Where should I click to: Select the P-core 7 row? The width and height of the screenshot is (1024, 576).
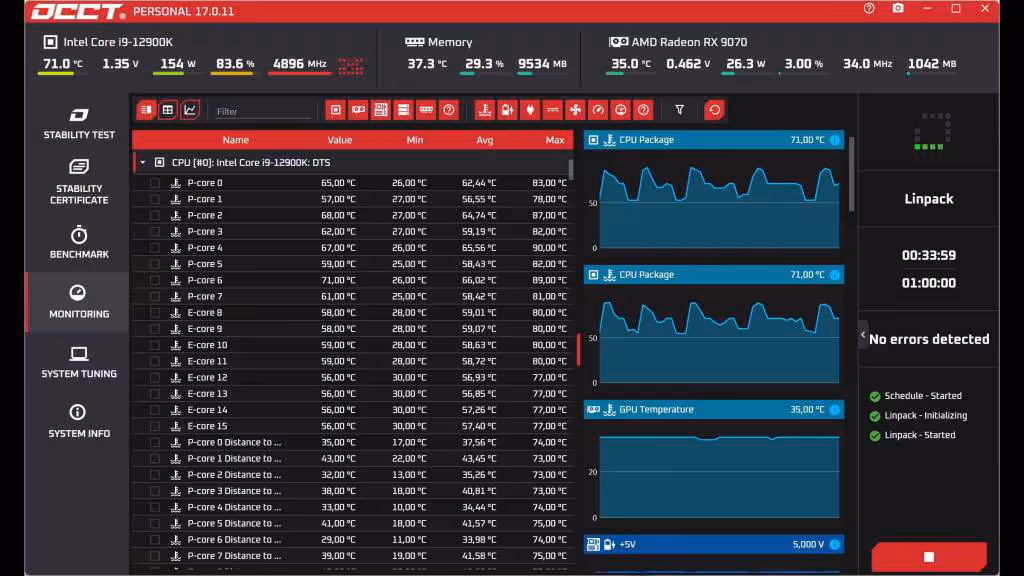coord(353,296)
